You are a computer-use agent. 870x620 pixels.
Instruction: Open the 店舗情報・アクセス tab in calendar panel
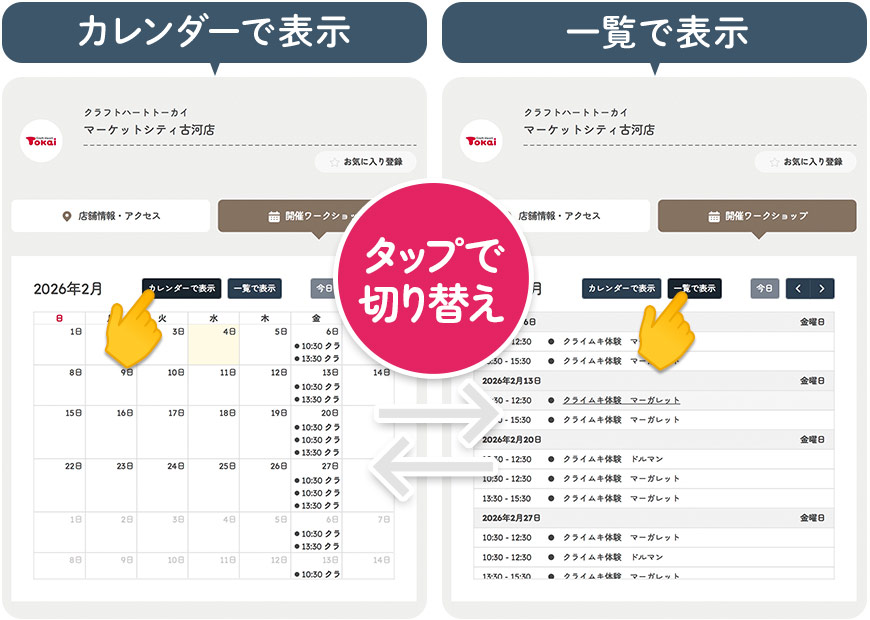click(111, 216)
